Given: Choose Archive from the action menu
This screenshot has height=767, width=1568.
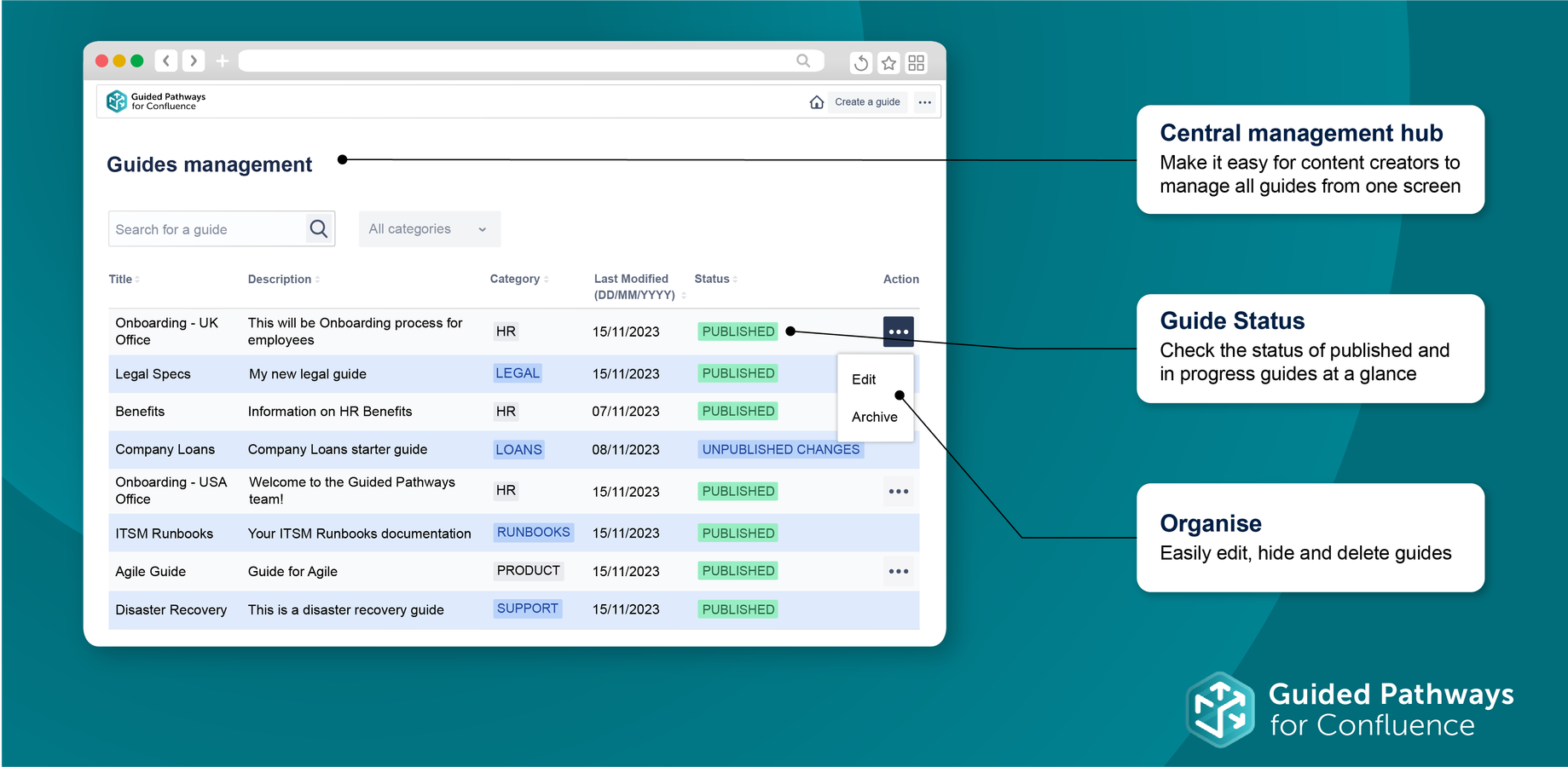Looking at the screenshot, I should point(875,417).
